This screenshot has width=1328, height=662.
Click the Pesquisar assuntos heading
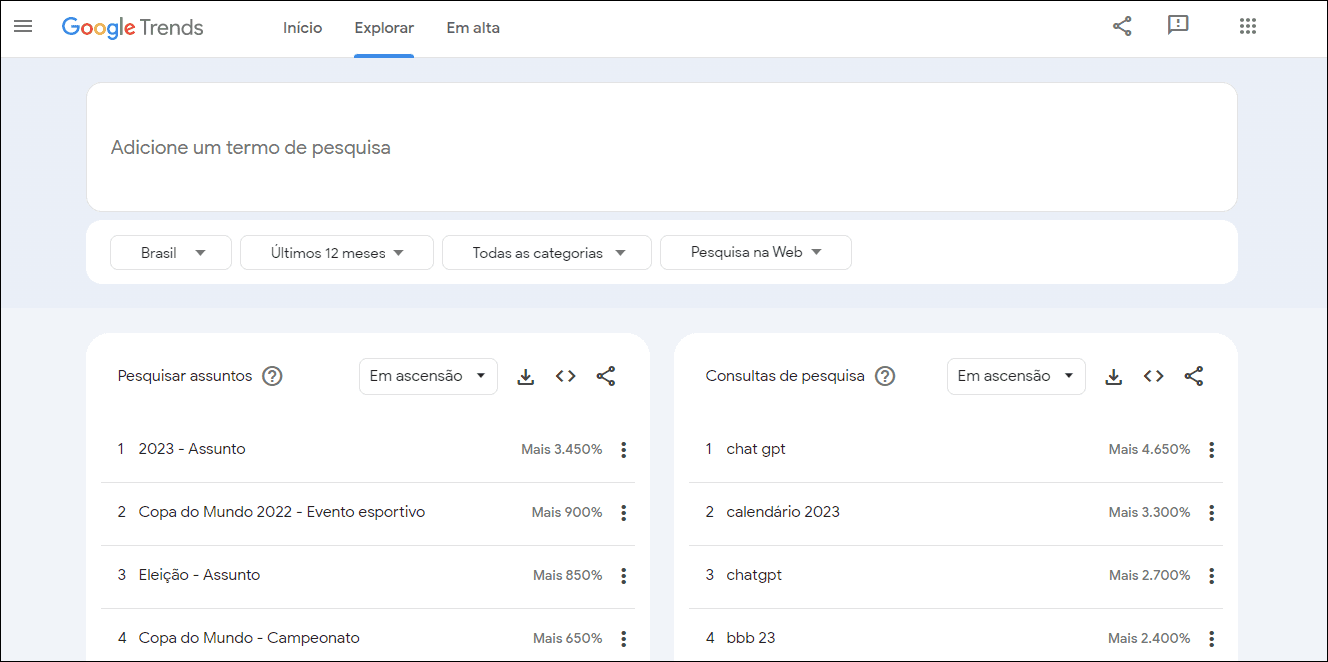[x=185, y=376]
